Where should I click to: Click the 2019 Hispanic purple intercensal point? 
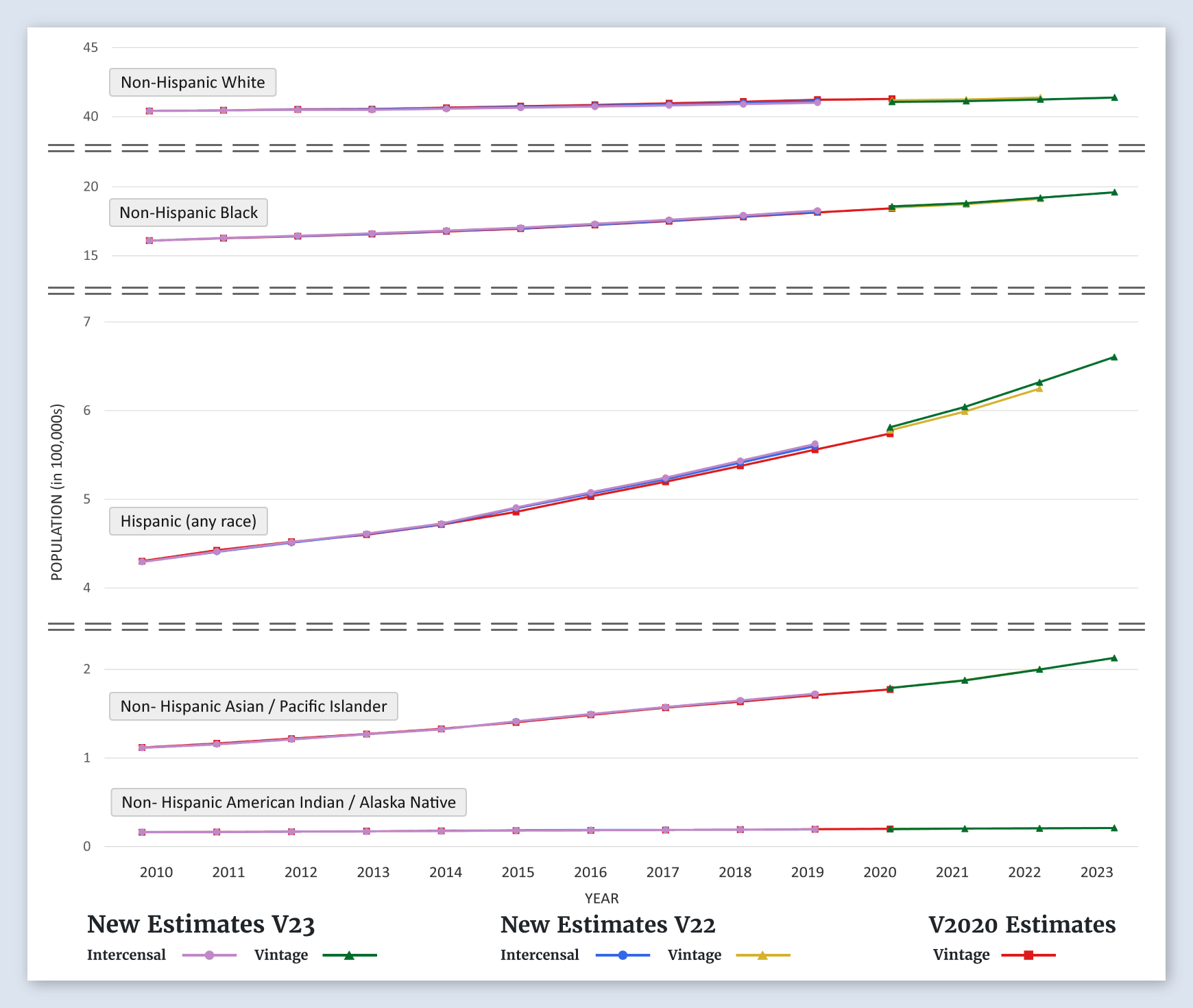coord(815,444)
